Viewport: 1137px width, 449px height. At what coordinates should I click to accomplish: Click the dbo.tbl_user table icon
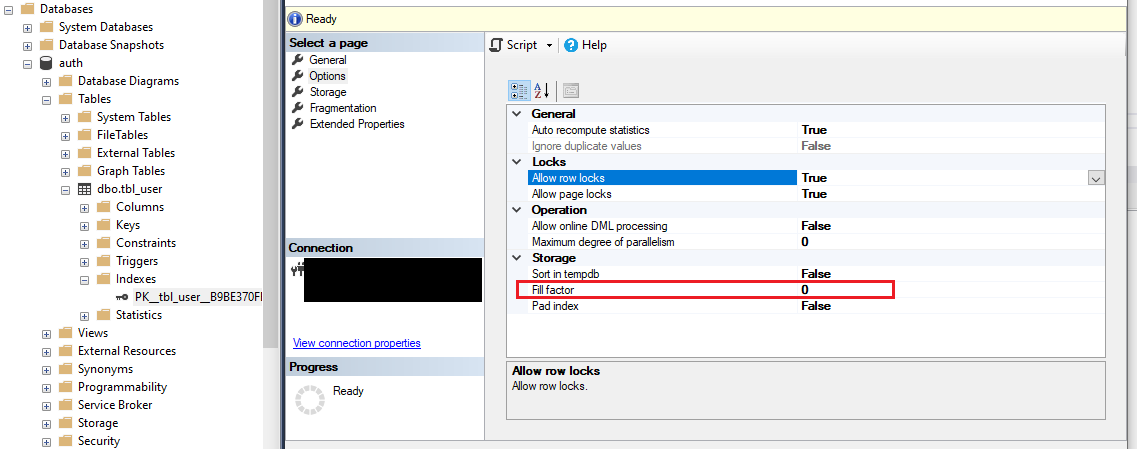(x=84, y=189)
